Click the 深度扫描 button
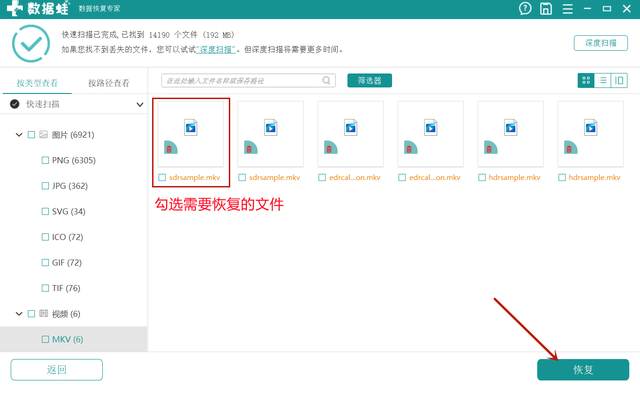Image resolution: width=640 pixels, height=393 pixels. pos(600,43)
